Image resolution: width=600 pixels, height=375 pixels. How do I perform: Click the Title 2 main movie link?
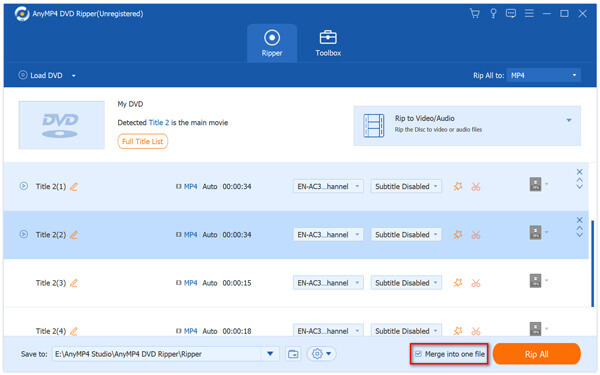pyautogui.click(x=159, y=122)
